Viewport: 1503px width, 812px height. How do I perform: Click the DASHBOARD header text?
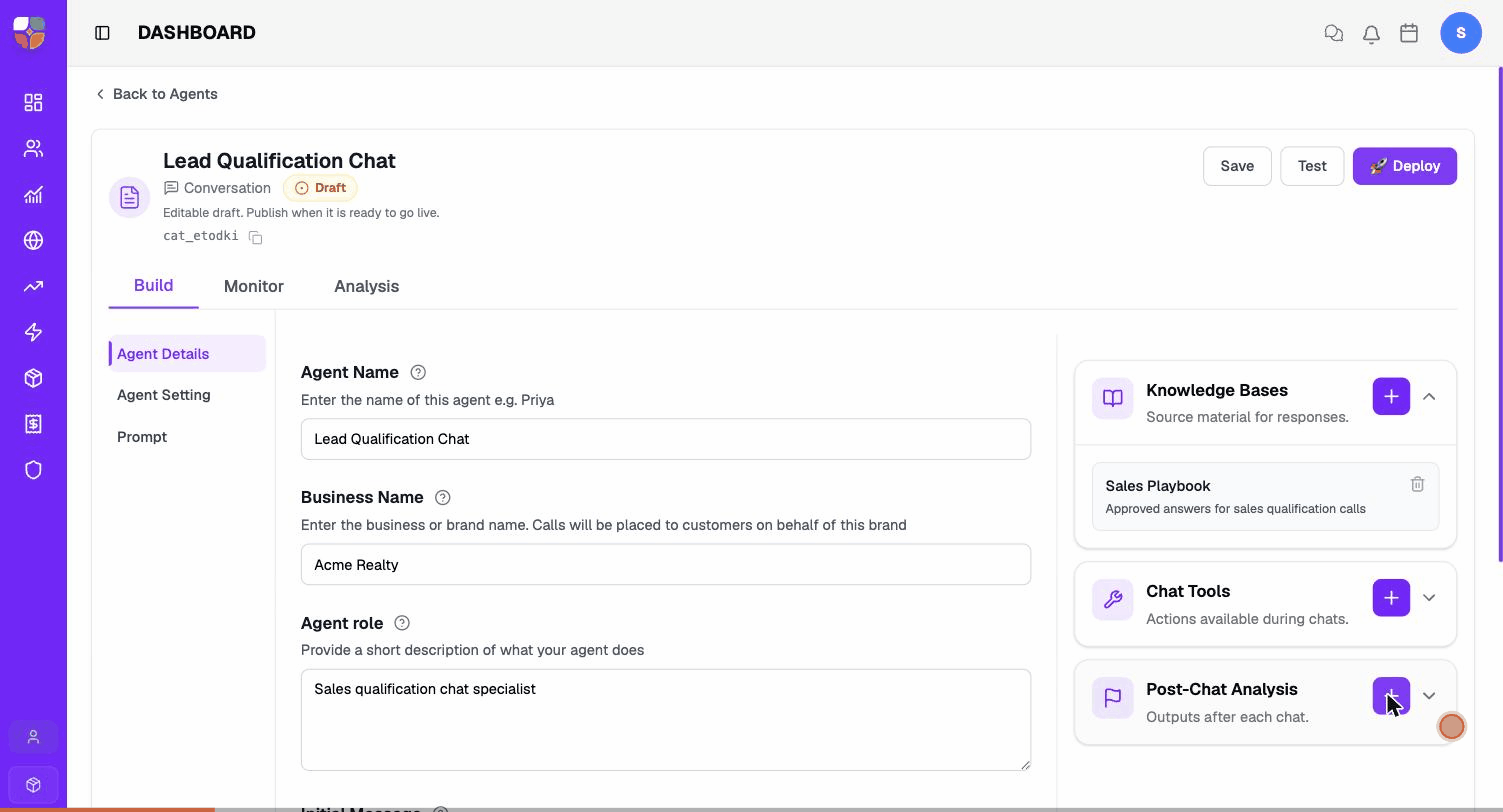point(197,33)
